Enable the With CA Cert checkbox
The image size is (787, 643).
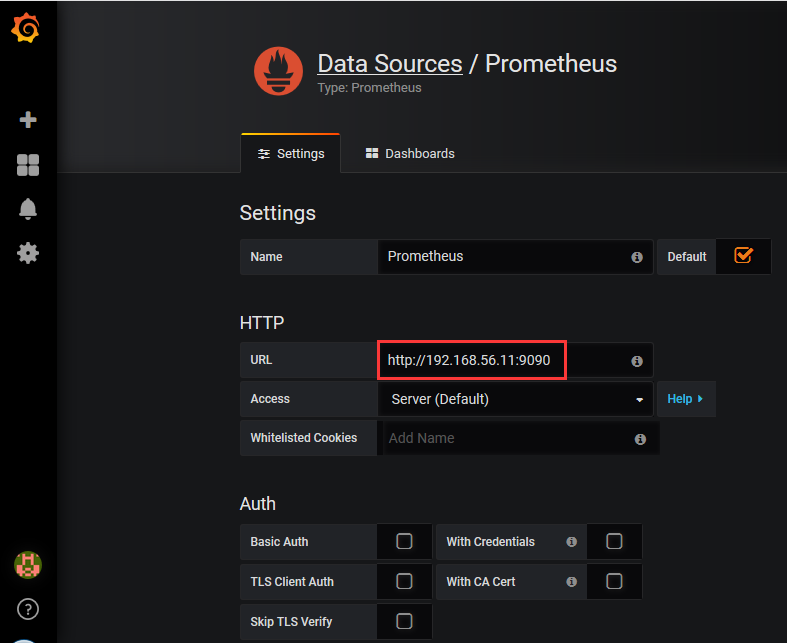[x=614, y=581]
